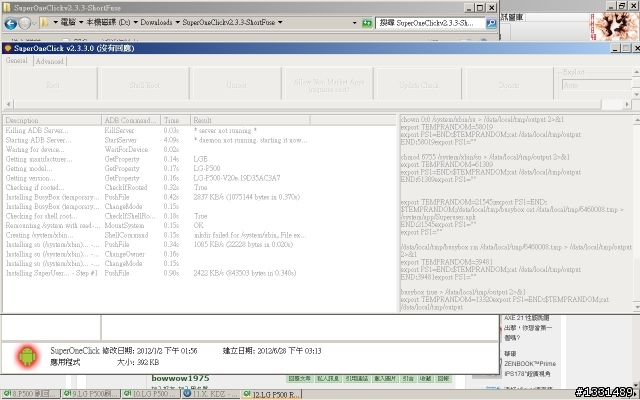Open the address bar history dropdown

tap(354, 23)
